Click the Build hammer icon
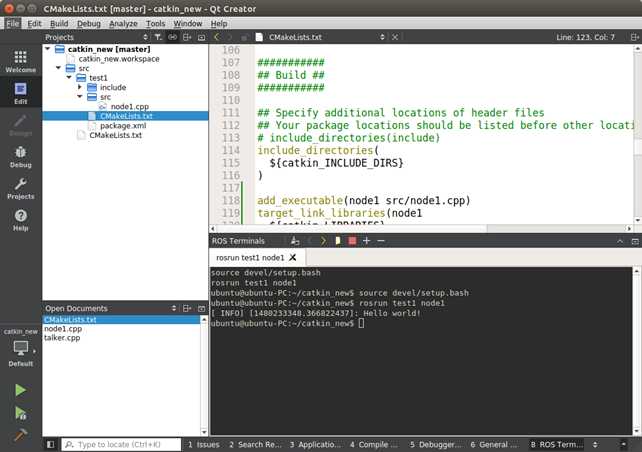Viewport: 642px width, 452px height. pyautogui.click(x=20, y=434)
